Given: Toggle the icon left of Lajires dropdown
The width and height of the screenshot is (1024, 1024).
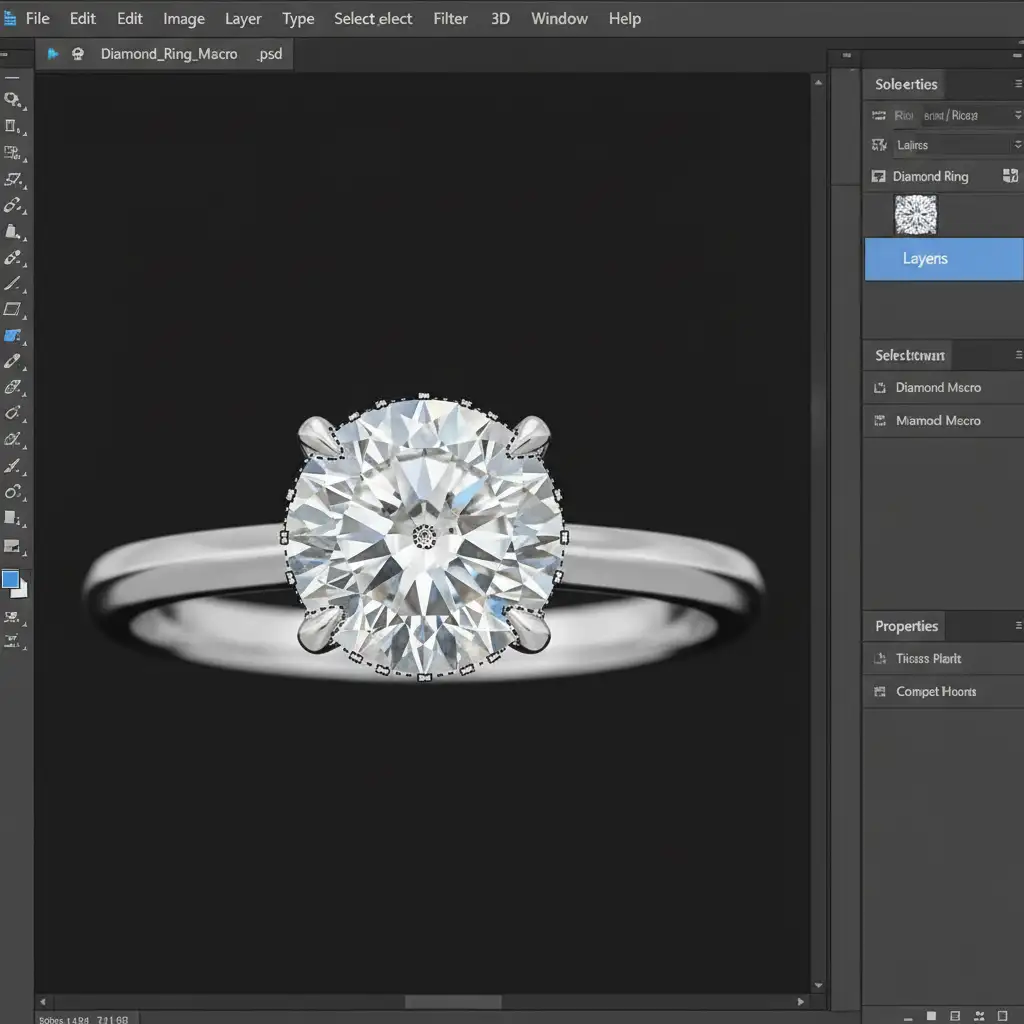Looking at the screenshot, I should click(879, 145).
